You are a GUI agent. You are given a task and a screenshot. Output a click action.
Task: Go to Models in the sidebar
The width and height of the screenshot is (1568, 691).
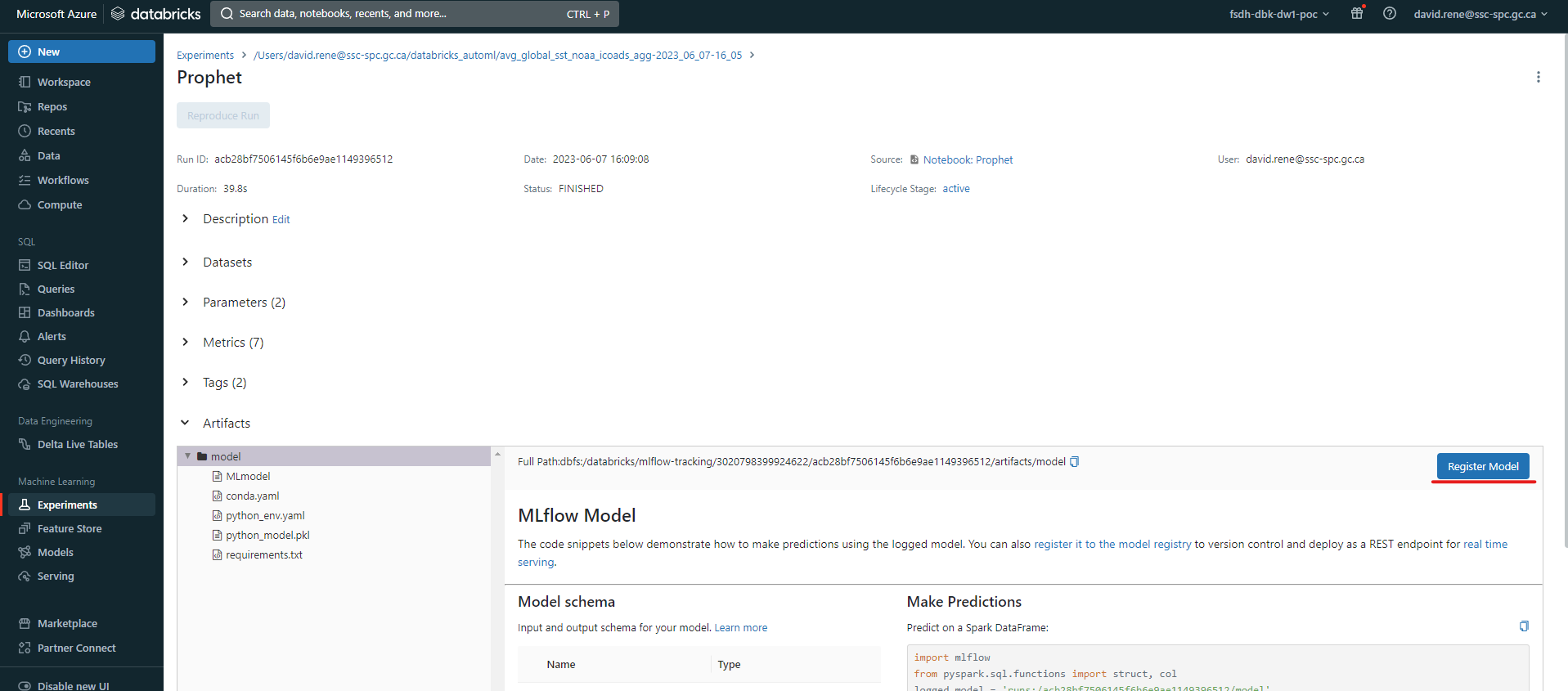click(x=55, y=553)
